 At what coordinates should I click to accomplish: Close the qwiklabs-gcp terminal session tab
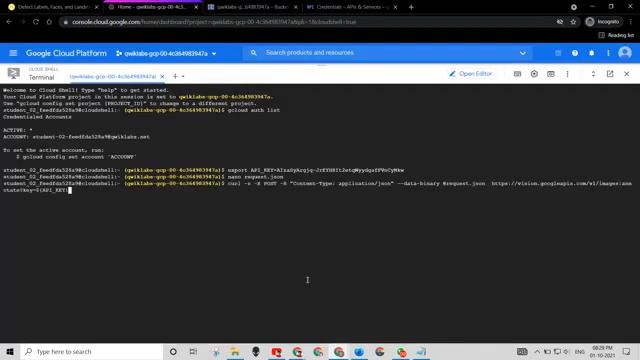(x=162, y=76)
